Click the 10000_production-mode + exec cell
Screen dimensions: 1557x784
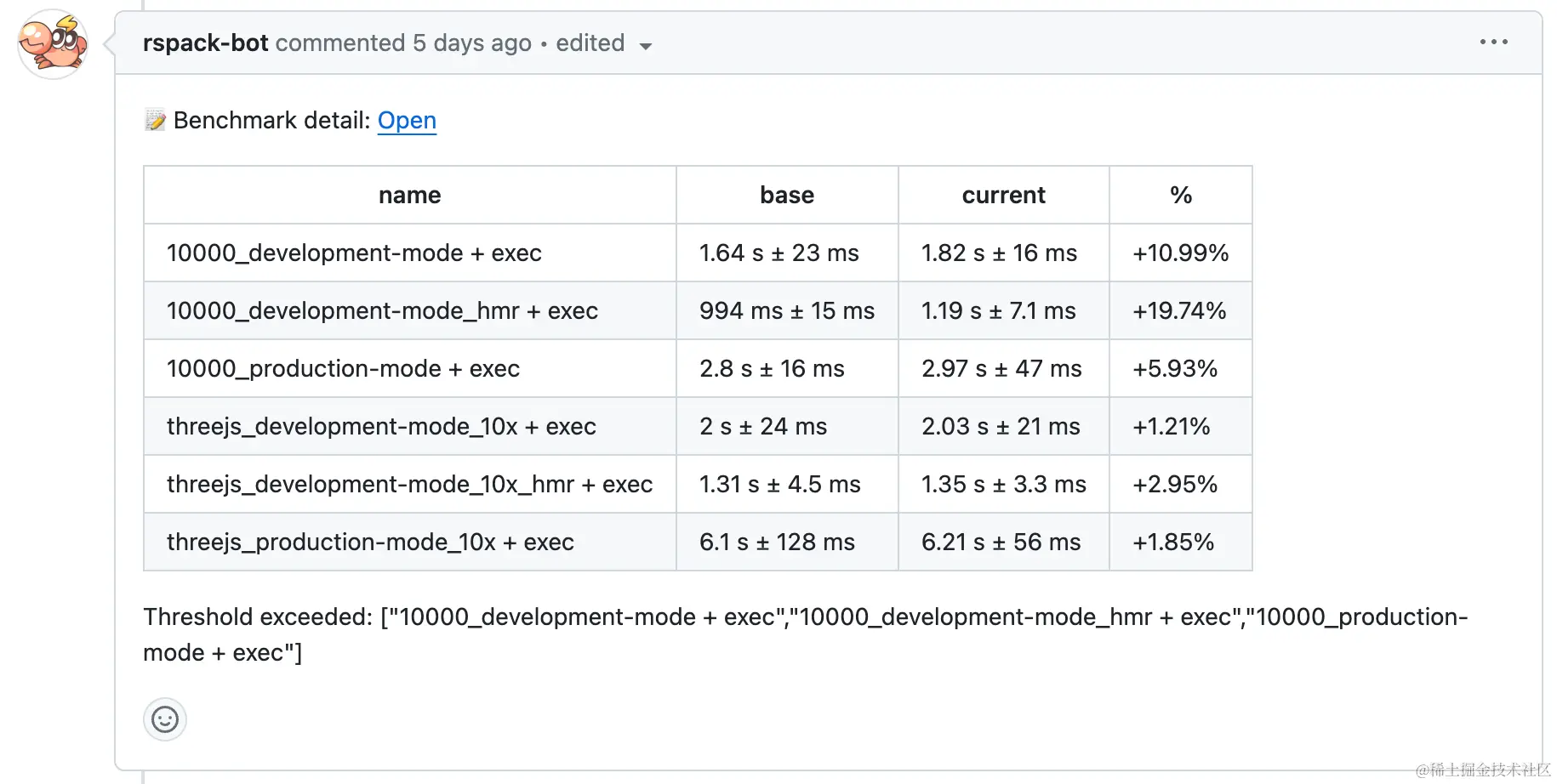point(410,368)
